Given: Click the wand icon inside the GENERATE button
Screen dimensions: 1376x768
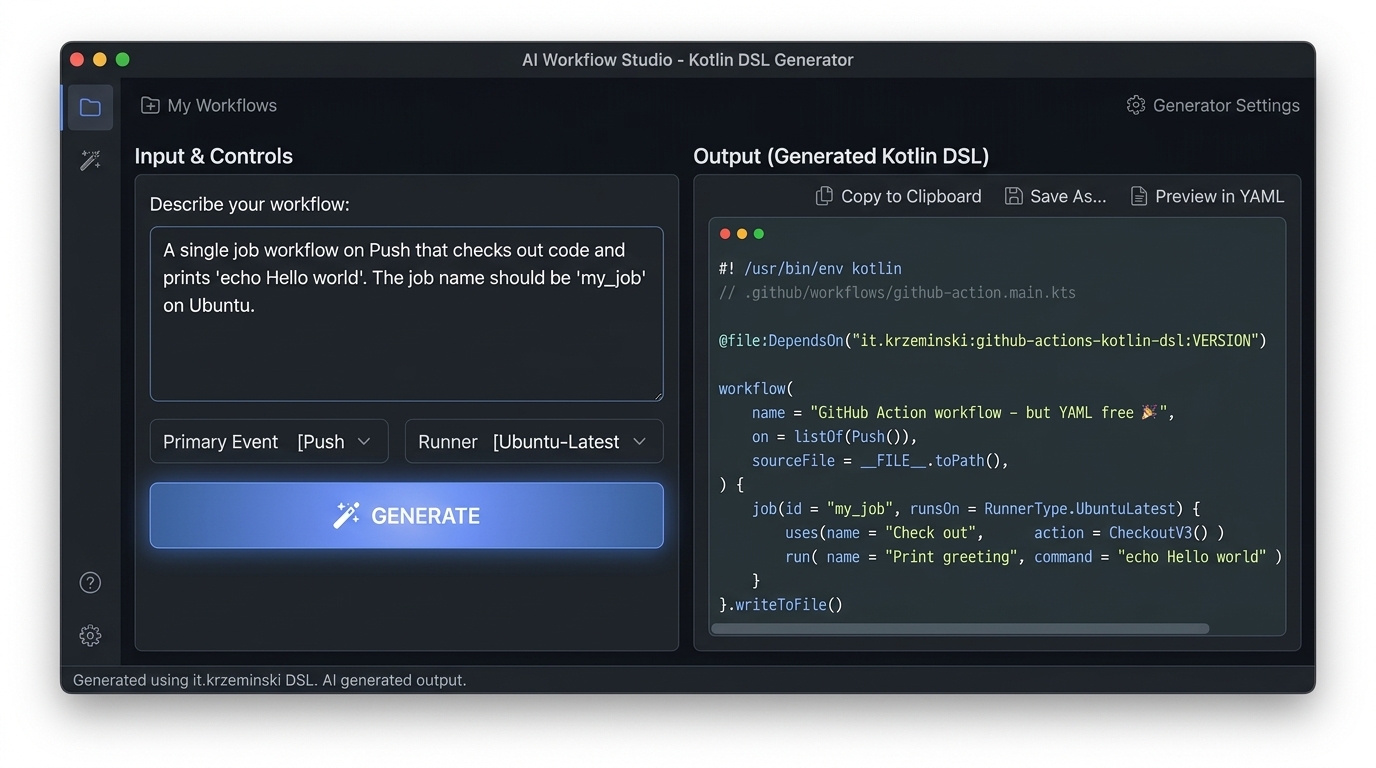Looking at the screenshot, I should point(347,515).
